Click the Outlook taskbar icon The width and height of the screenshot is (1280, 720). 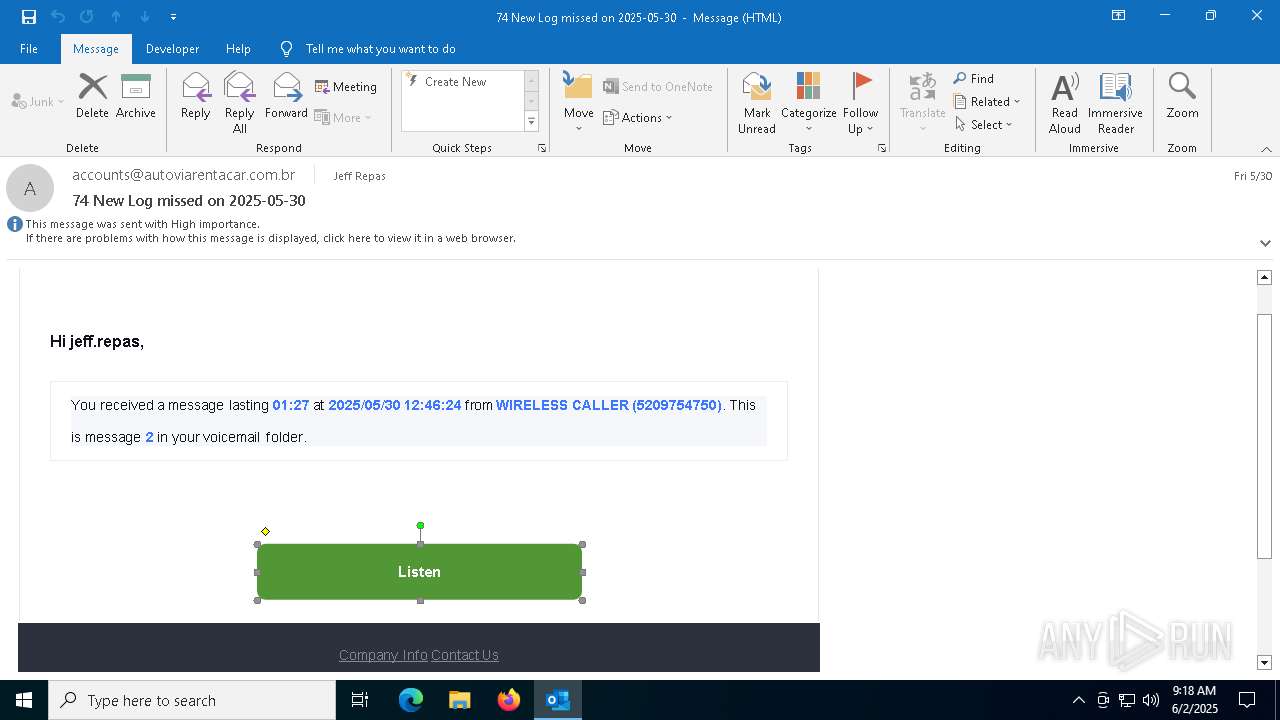coord(558,700)
